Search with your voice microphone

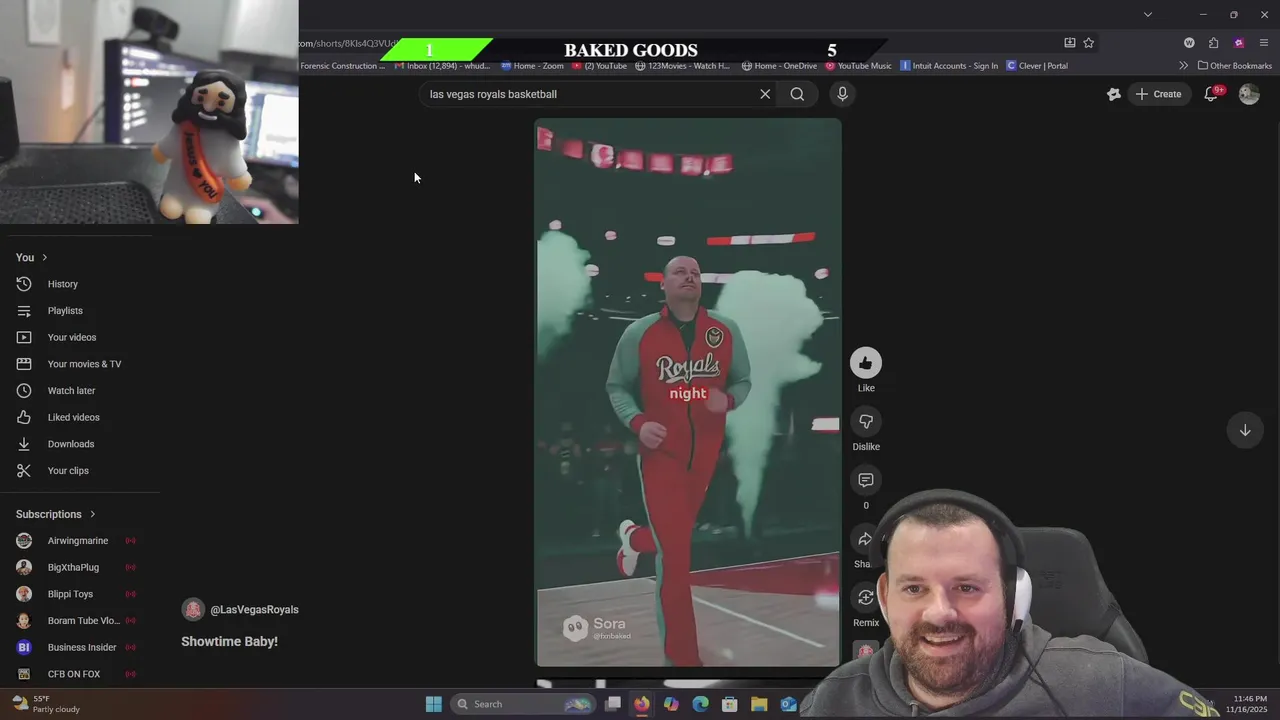(842, 94)
